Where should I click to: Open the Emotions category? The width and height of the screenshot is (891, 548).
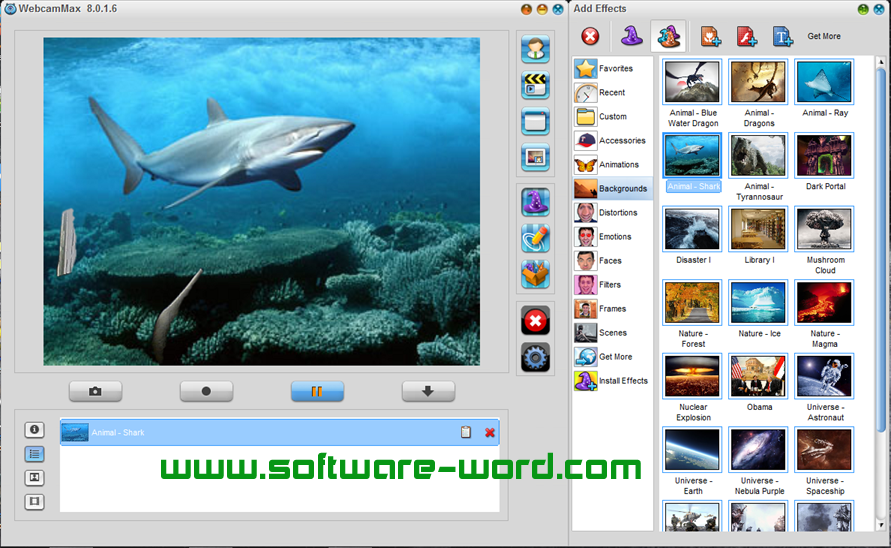[x=613, y=236]
